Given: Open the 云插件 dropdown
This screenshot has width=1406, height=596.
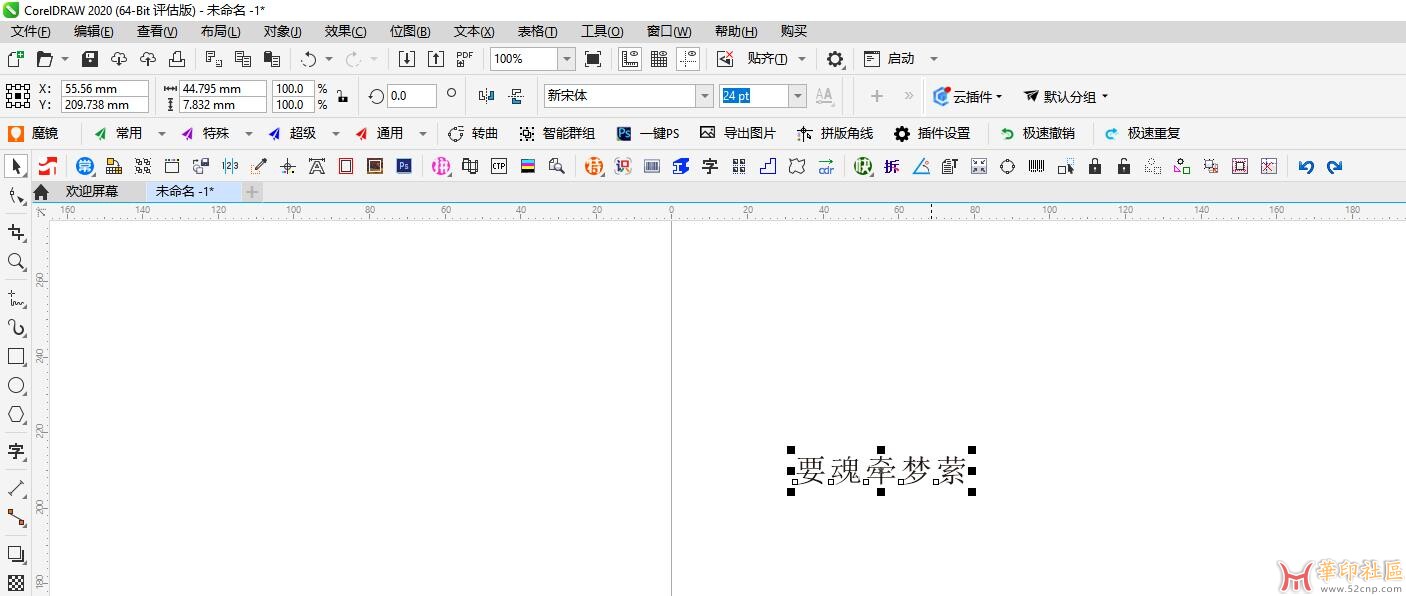Looking at the screenshot, I should pos(967,97).
